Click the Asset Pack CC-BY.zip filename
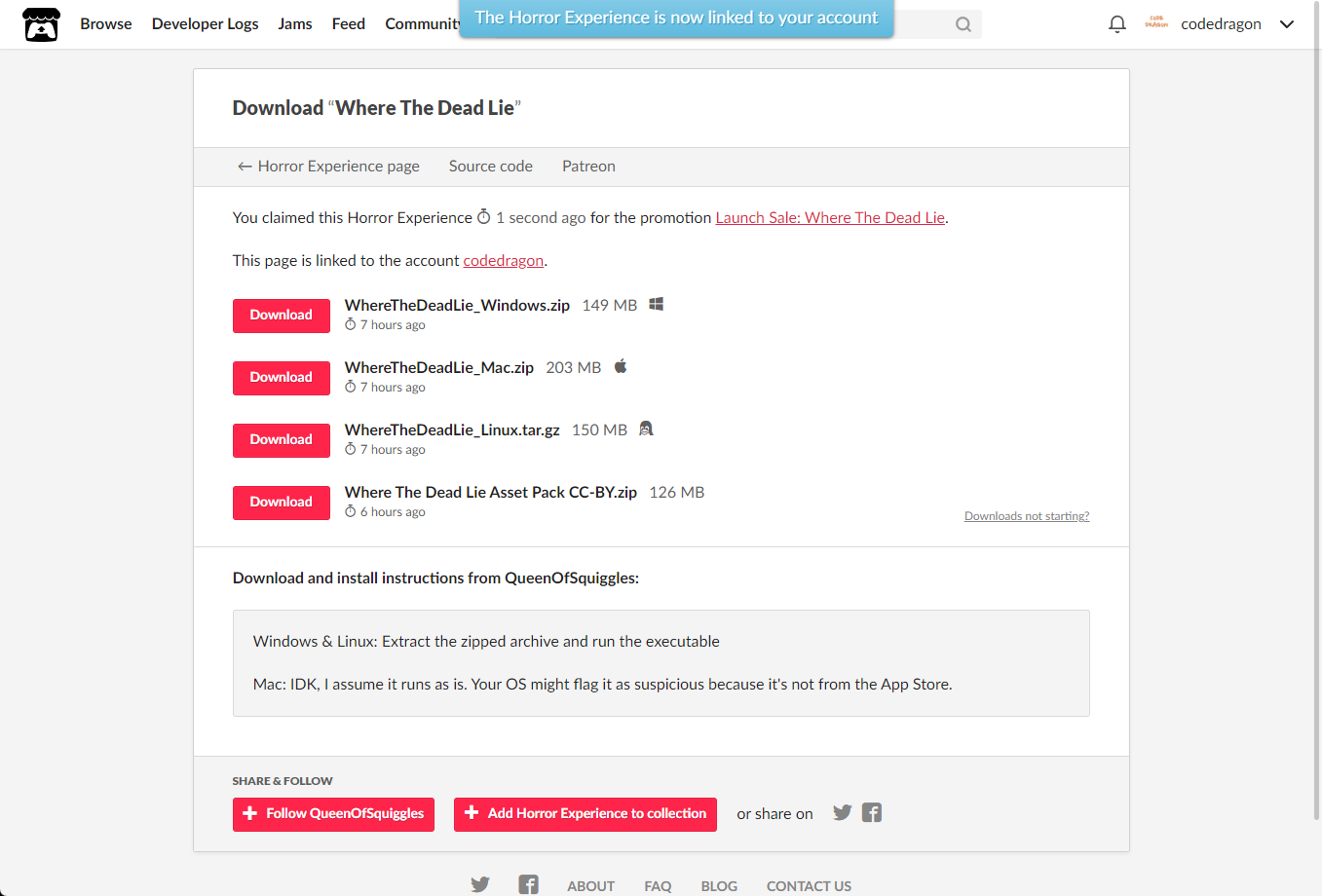Image resolution: width=1322 pixels, height=896 pixels. pos(491,493)
